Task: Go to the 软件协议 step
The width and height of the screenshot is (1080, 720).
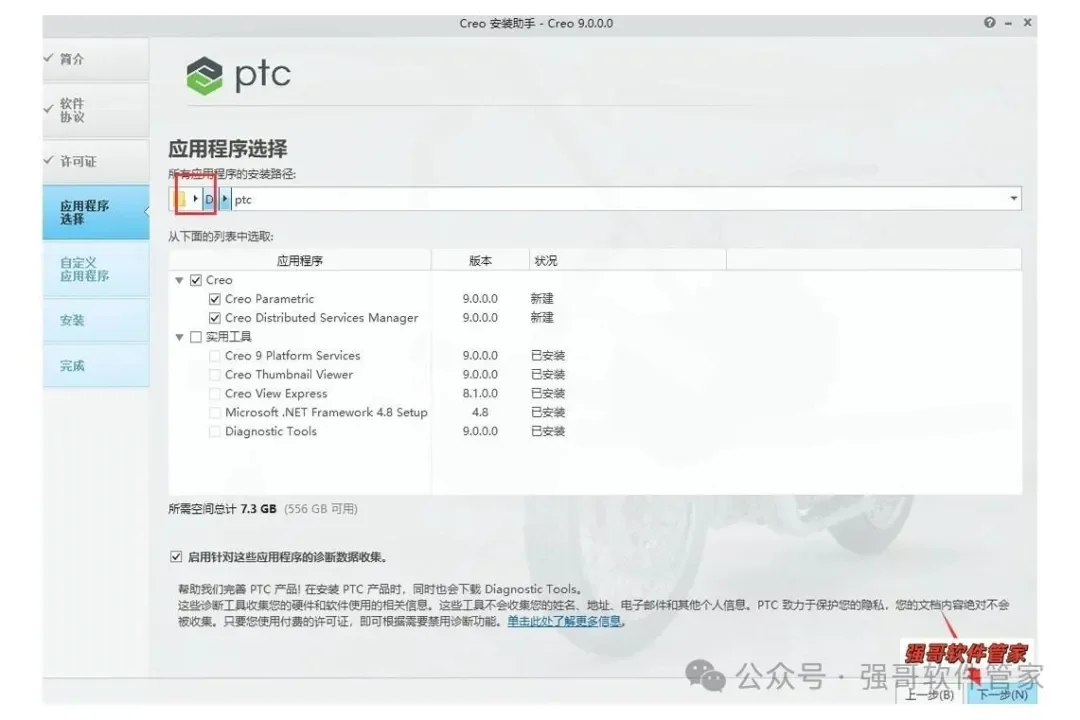Action: click(x=96, y=110)
